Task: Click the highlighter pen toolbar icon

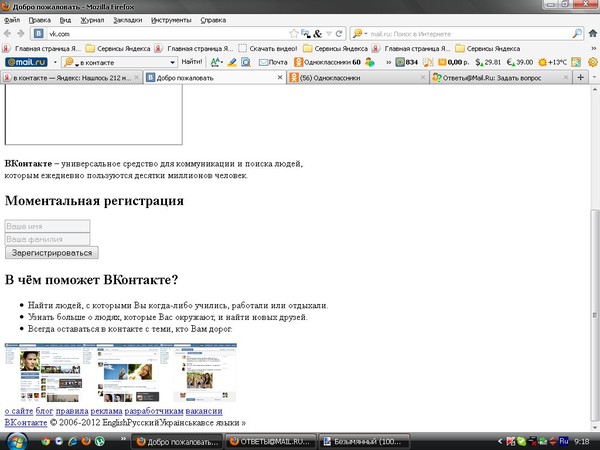Action: pyautogui.click(x=232, y=62)
